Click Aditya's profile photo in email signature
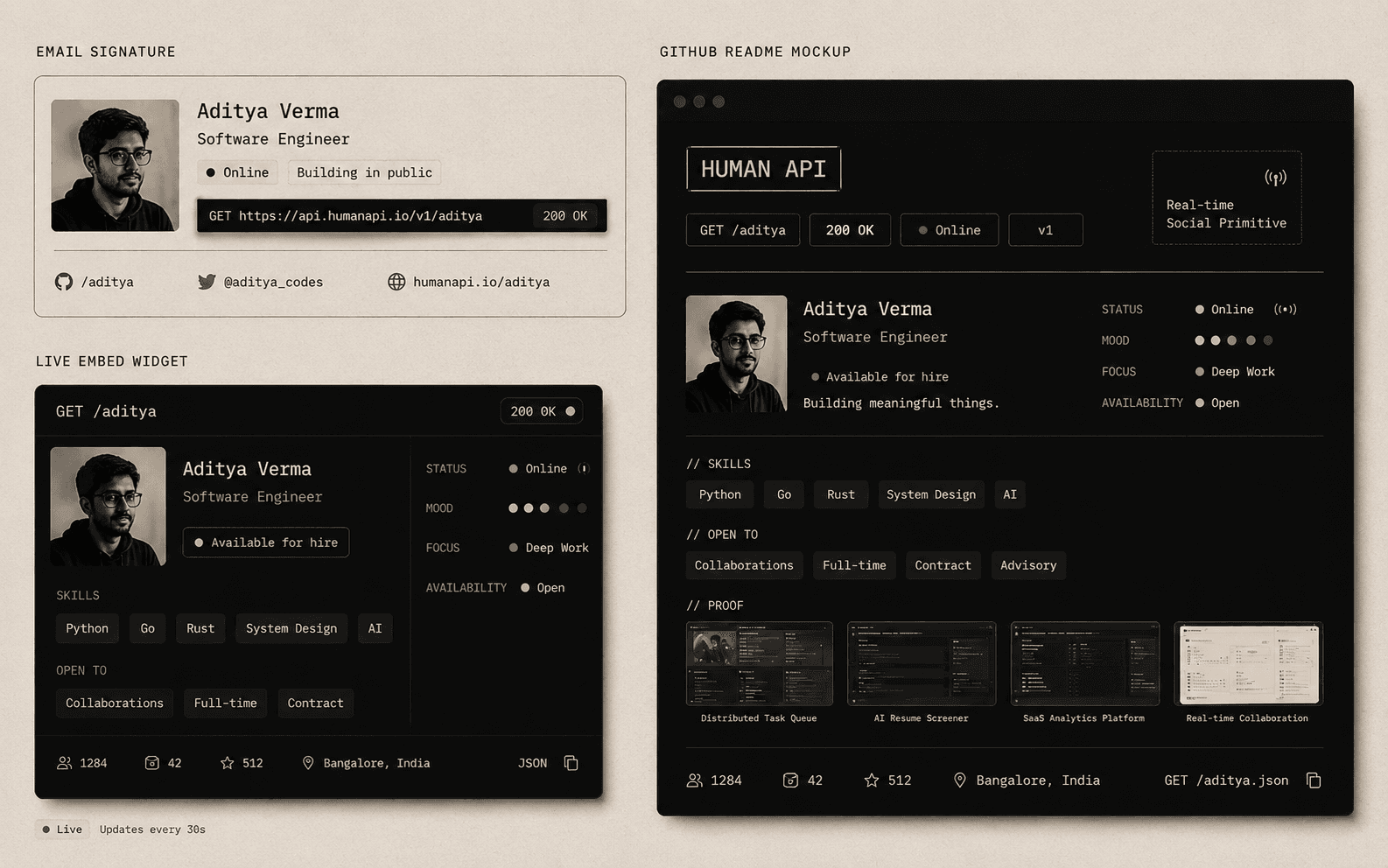This screenshot has width=1388, height=868. [115, 165]
